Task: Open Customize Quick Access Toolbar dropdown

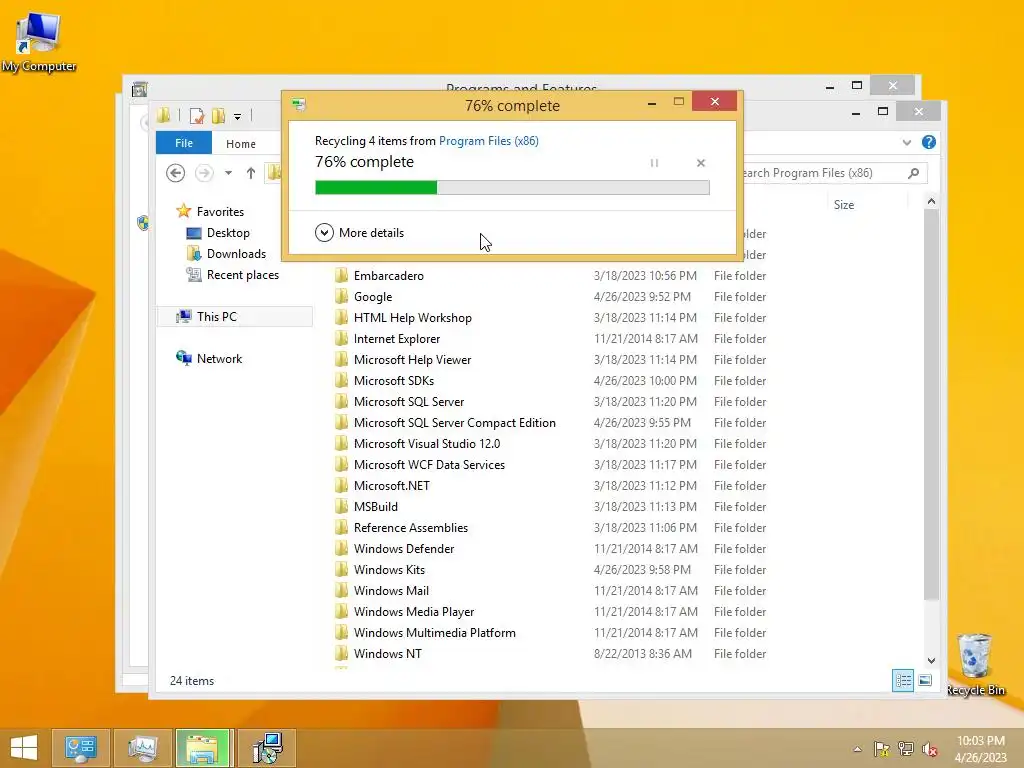Action: click(x=238, y=117)
